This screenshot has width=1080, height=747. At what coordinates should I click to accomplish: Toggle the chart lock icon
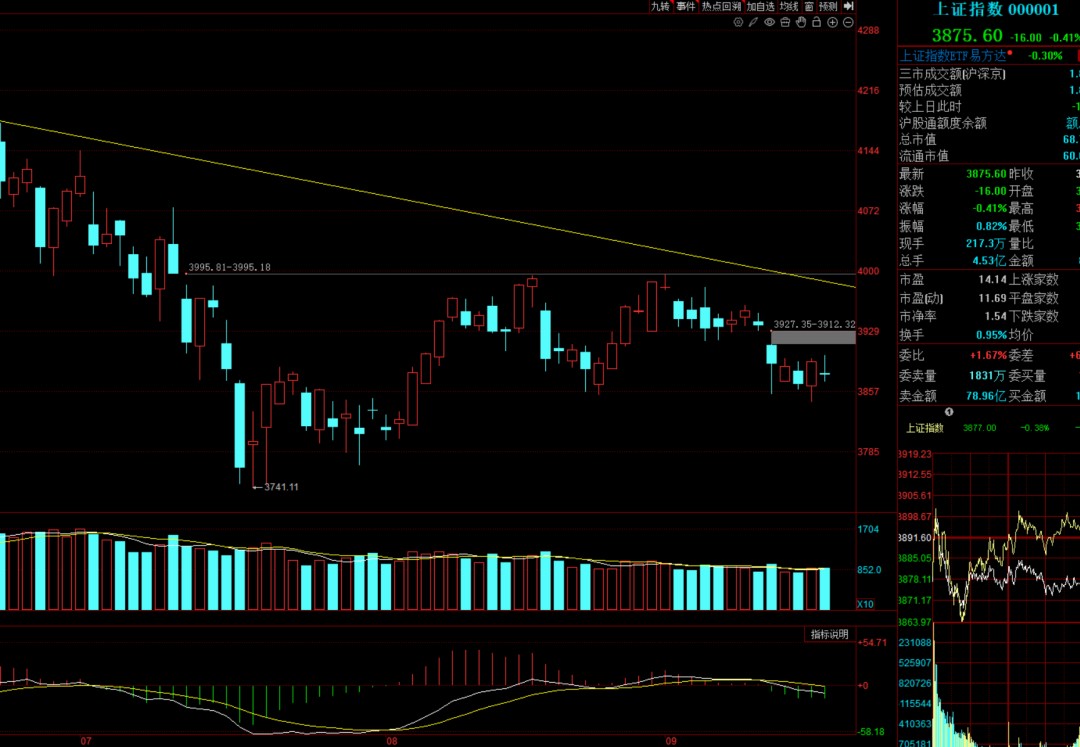tap(816, 22)
